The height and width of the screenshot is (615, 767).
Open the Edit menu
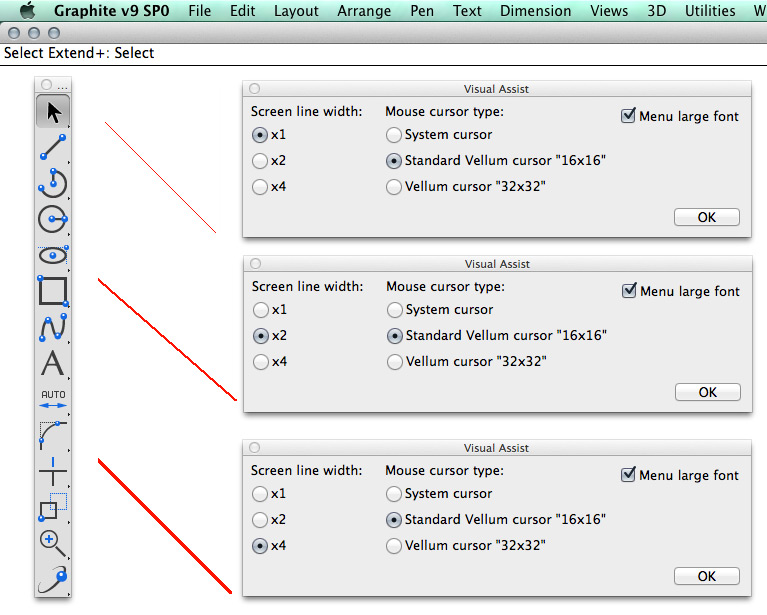pos(243,11)
